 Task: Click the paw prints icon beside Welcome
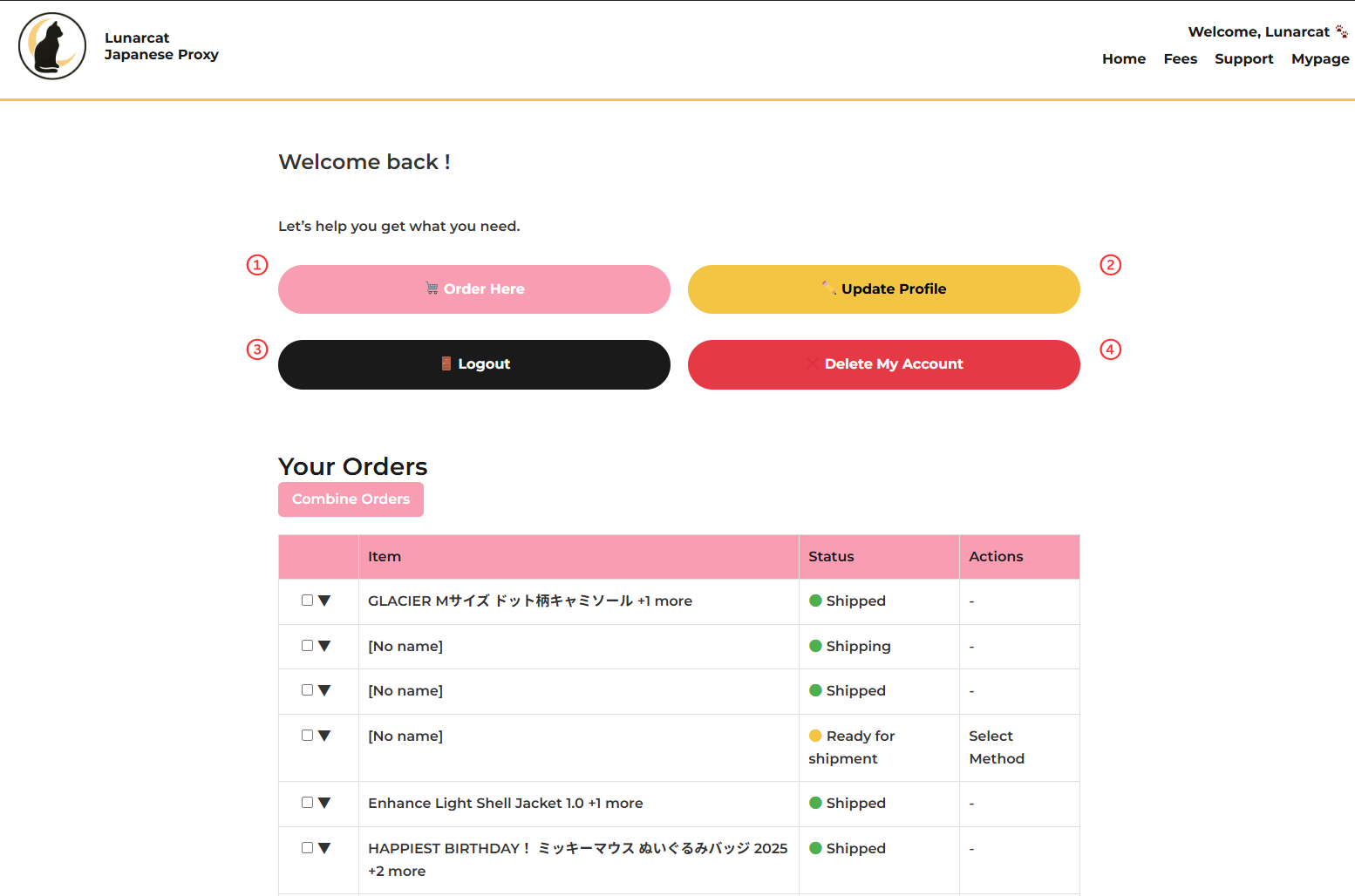pyautogui.click(x=1341, y=31)
